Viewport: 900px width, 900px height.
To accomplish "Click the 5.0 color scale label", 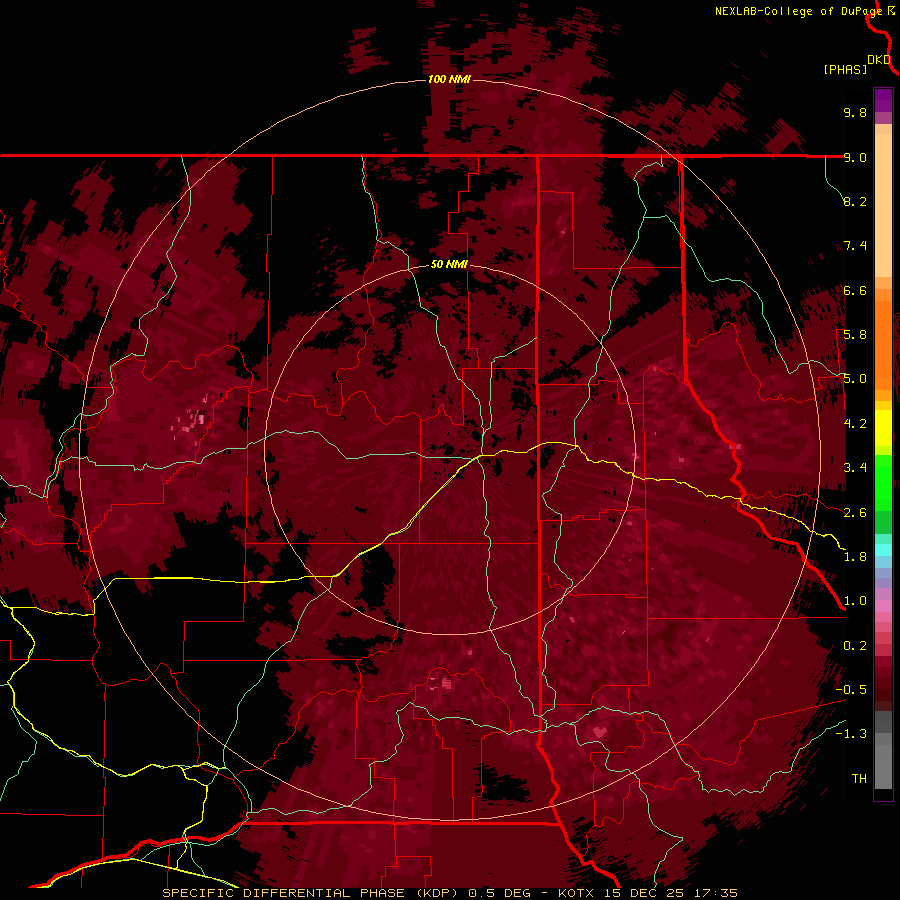I will coord(855,379).
